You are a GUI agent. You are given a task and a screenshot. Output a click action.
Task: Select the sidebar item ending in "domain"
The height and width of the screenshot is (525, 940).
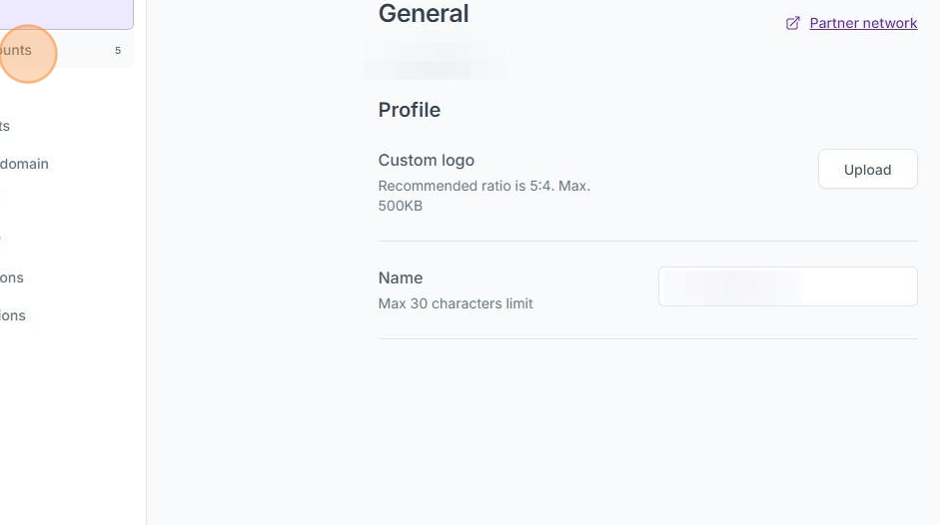coord(24,164)
